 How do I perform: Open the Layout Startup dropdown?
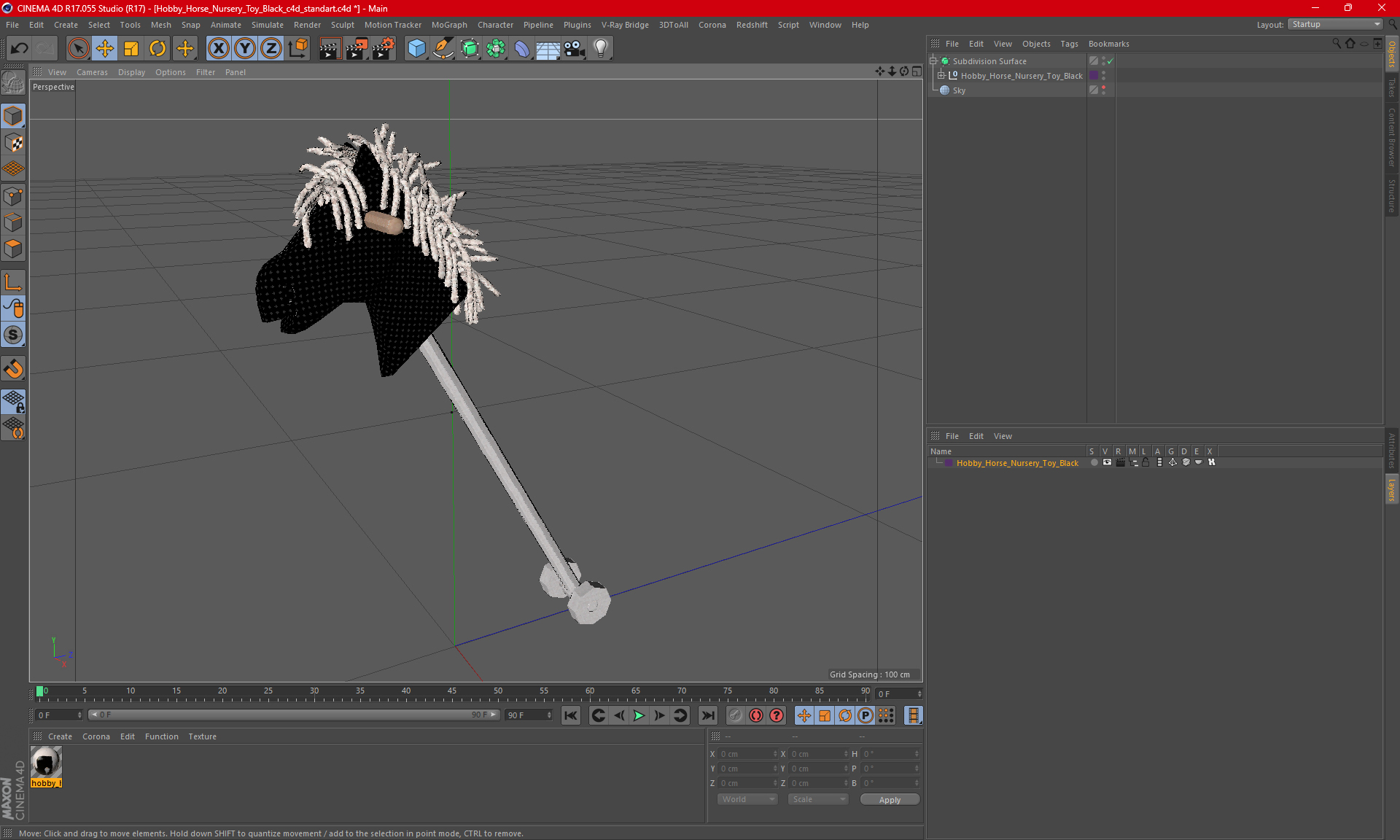pyautogui.click(x=1336, y=24)
